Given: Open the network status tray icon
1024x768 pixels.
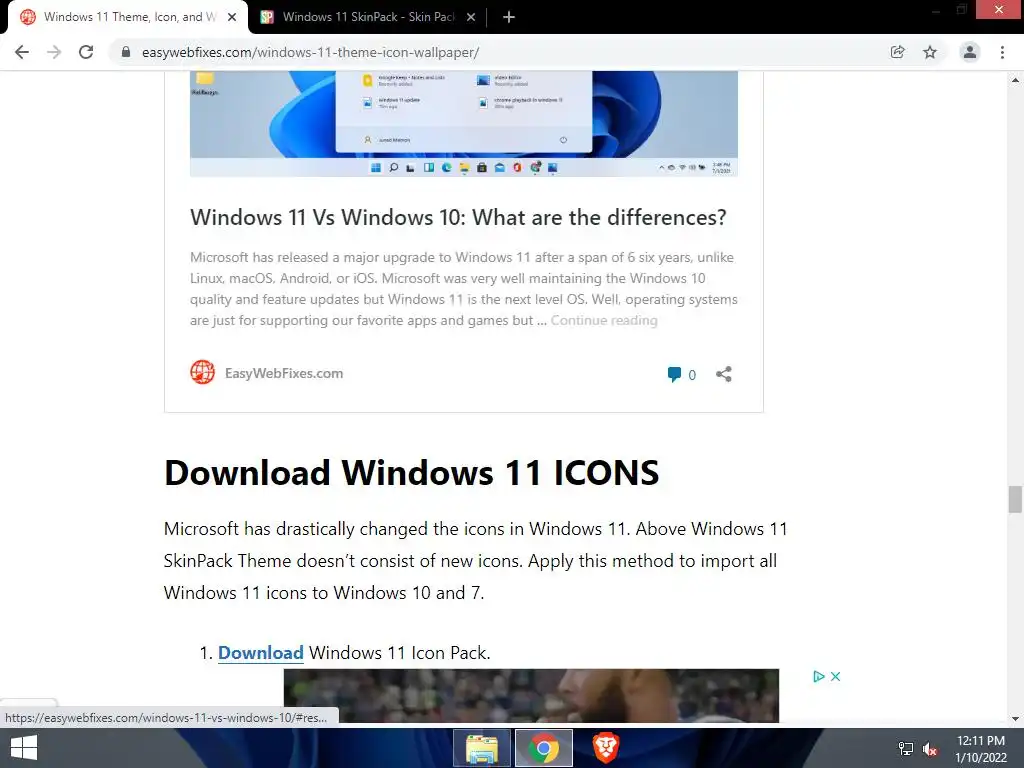Looking at the screenshot, I should tap(906, 749).
